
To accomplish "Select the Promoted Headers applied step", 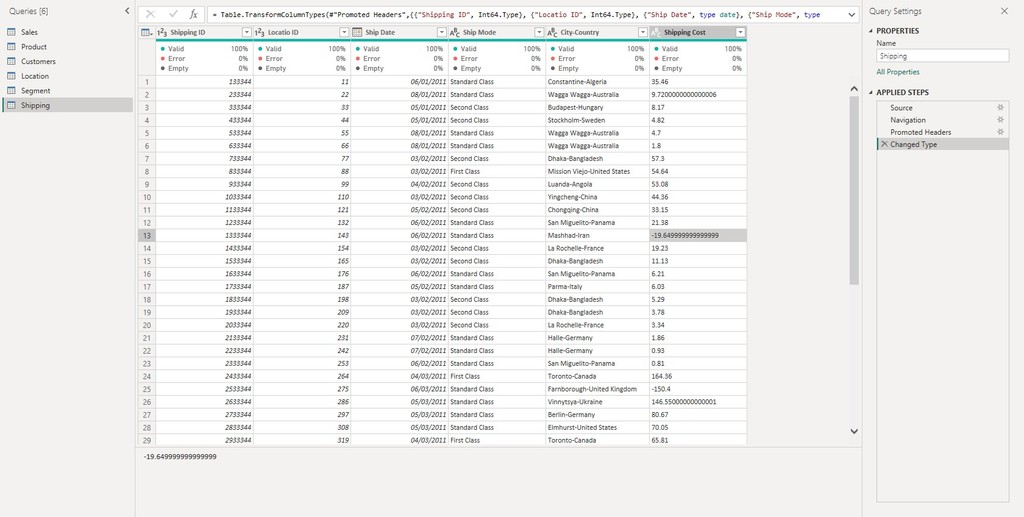I will coord(942,132).
